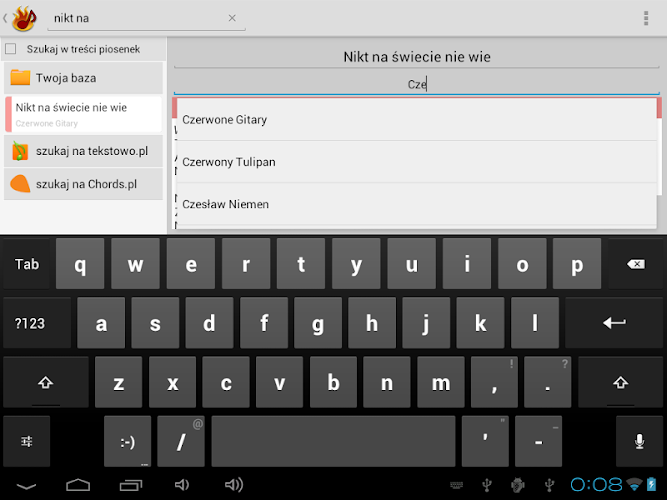The width and height of the screenshot is (667, 500).
Task: Switch to ?123 symbols keyboard
Action: pos(37,323)
